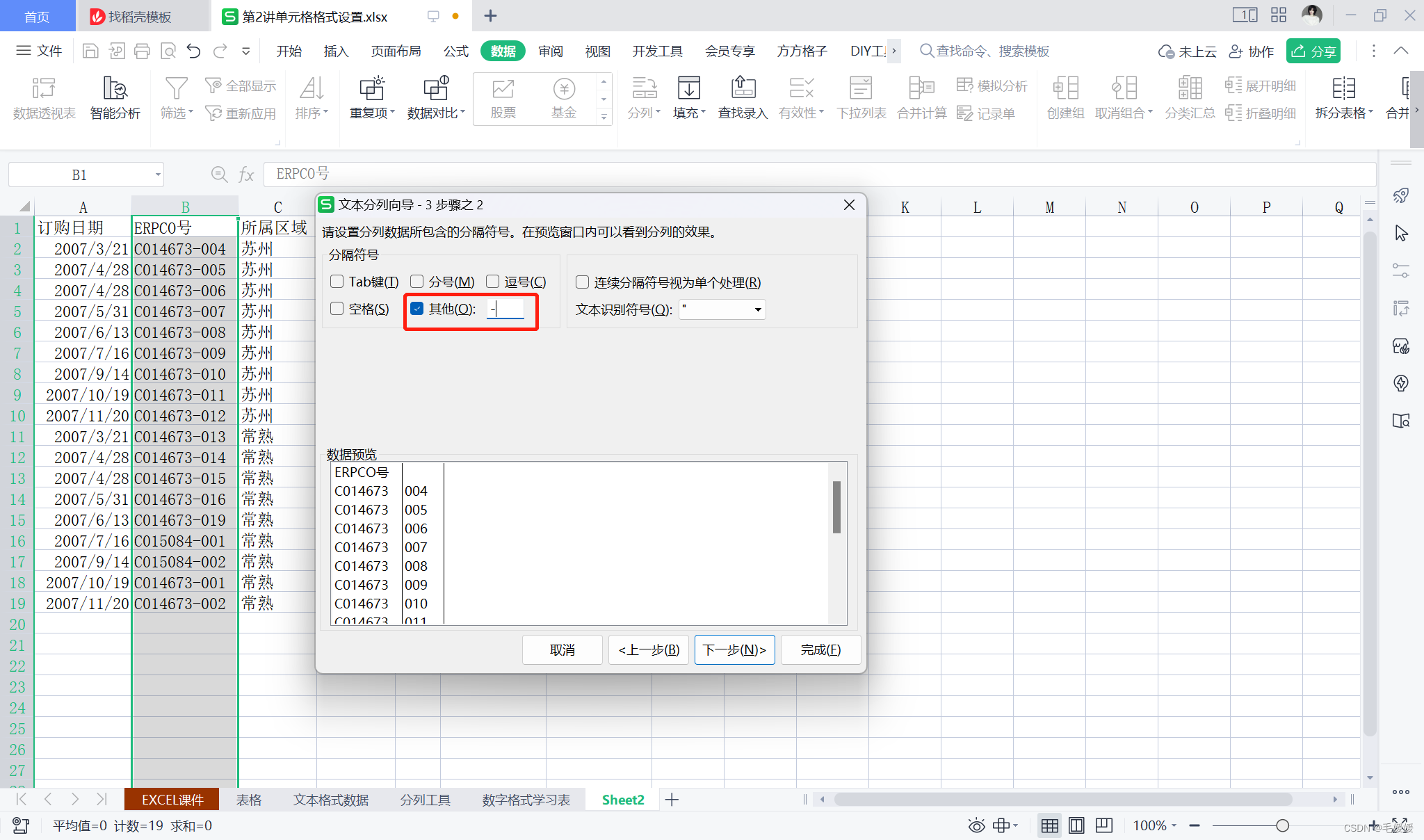1424x840 pixels.
Task: Enable the Tab键 delimiter checkbox
Action: click(337, 282)
